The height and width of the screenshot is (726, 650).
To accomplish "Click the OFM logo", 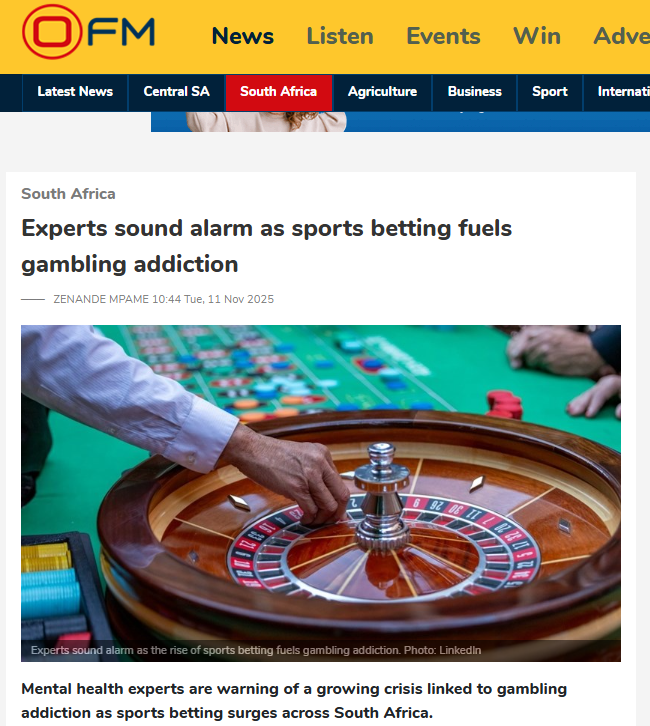I will 88,32.
